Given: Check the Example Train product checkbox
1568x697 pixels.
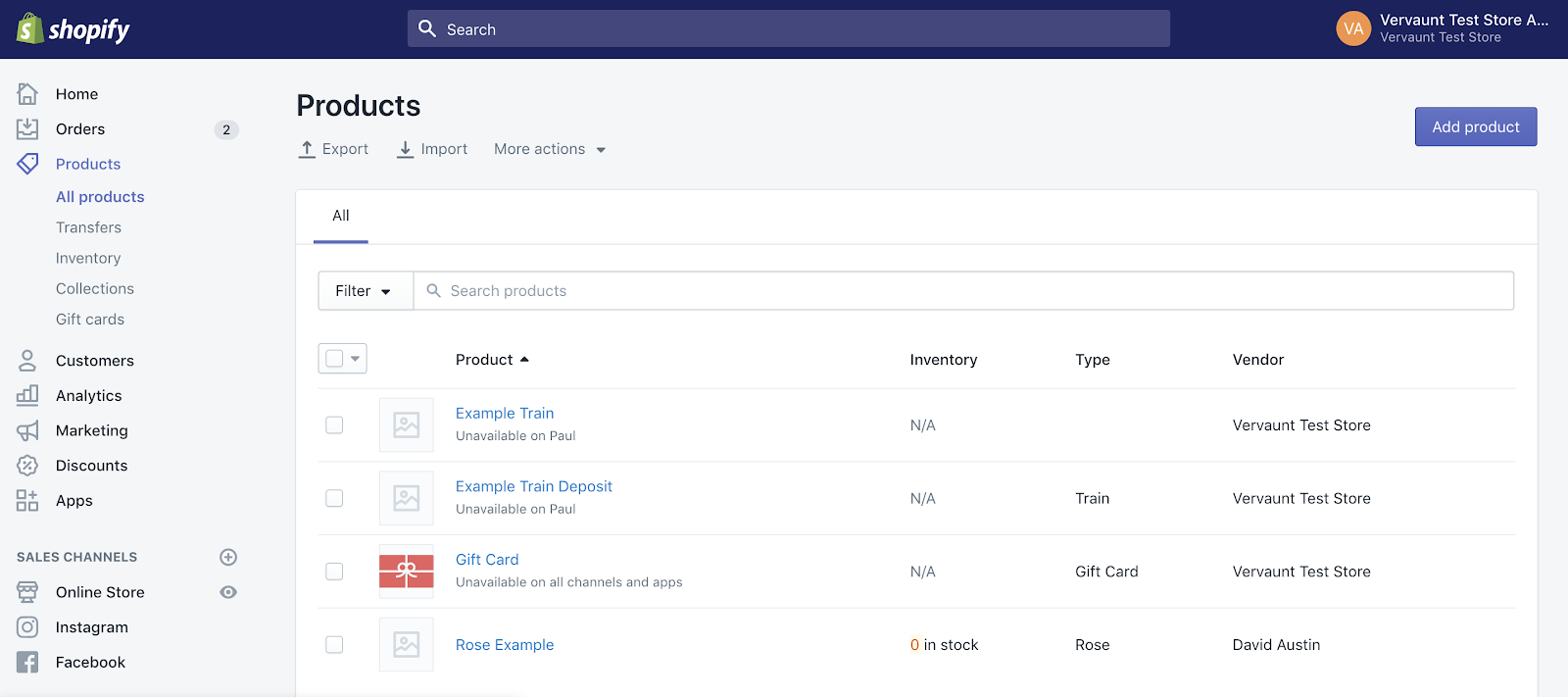Looking at the screenshot, I should click(x=334, y=425).
